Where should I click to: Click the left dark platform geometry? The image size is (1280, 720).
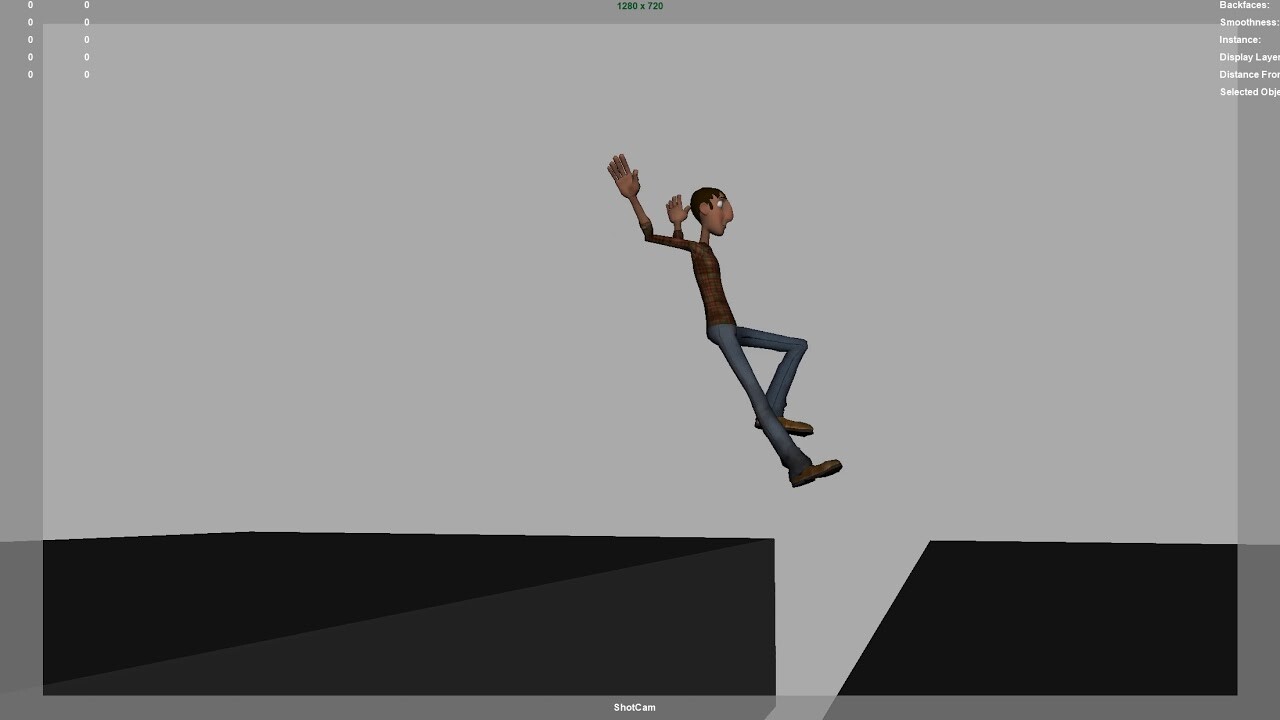point(400,615)
